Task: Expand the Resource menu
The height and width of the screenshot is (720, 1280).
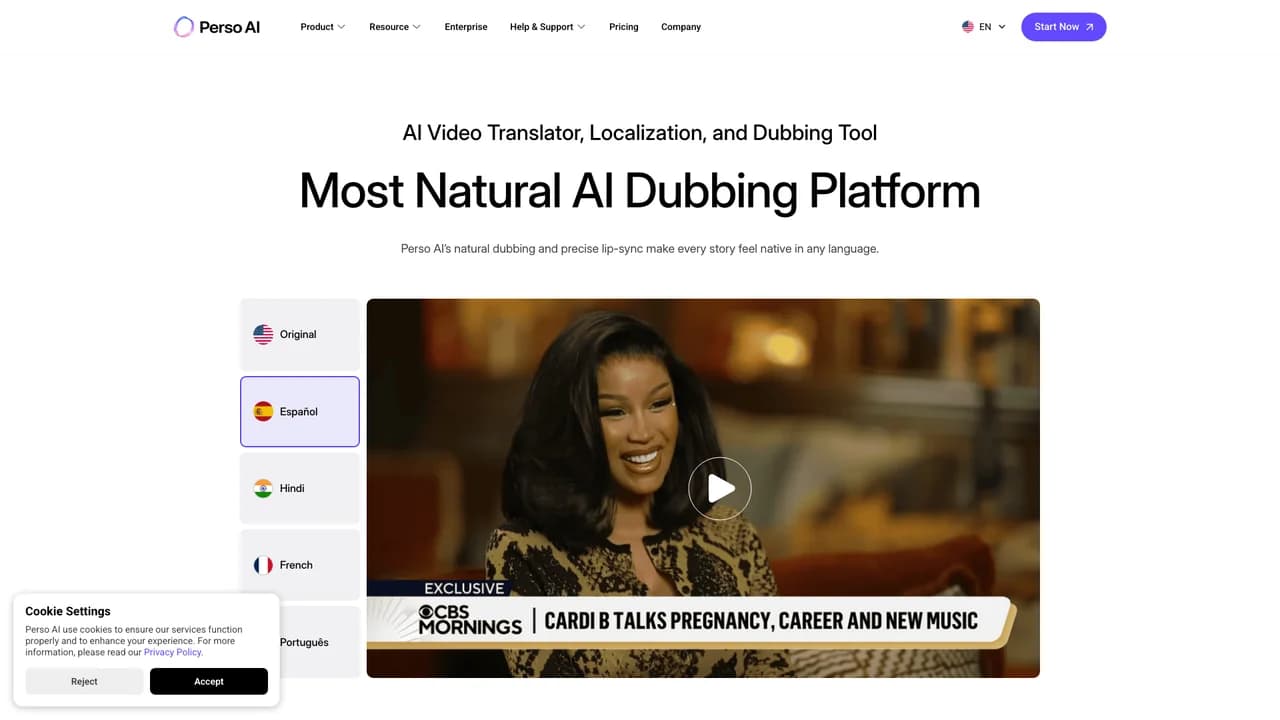Action: click(395, 27)
